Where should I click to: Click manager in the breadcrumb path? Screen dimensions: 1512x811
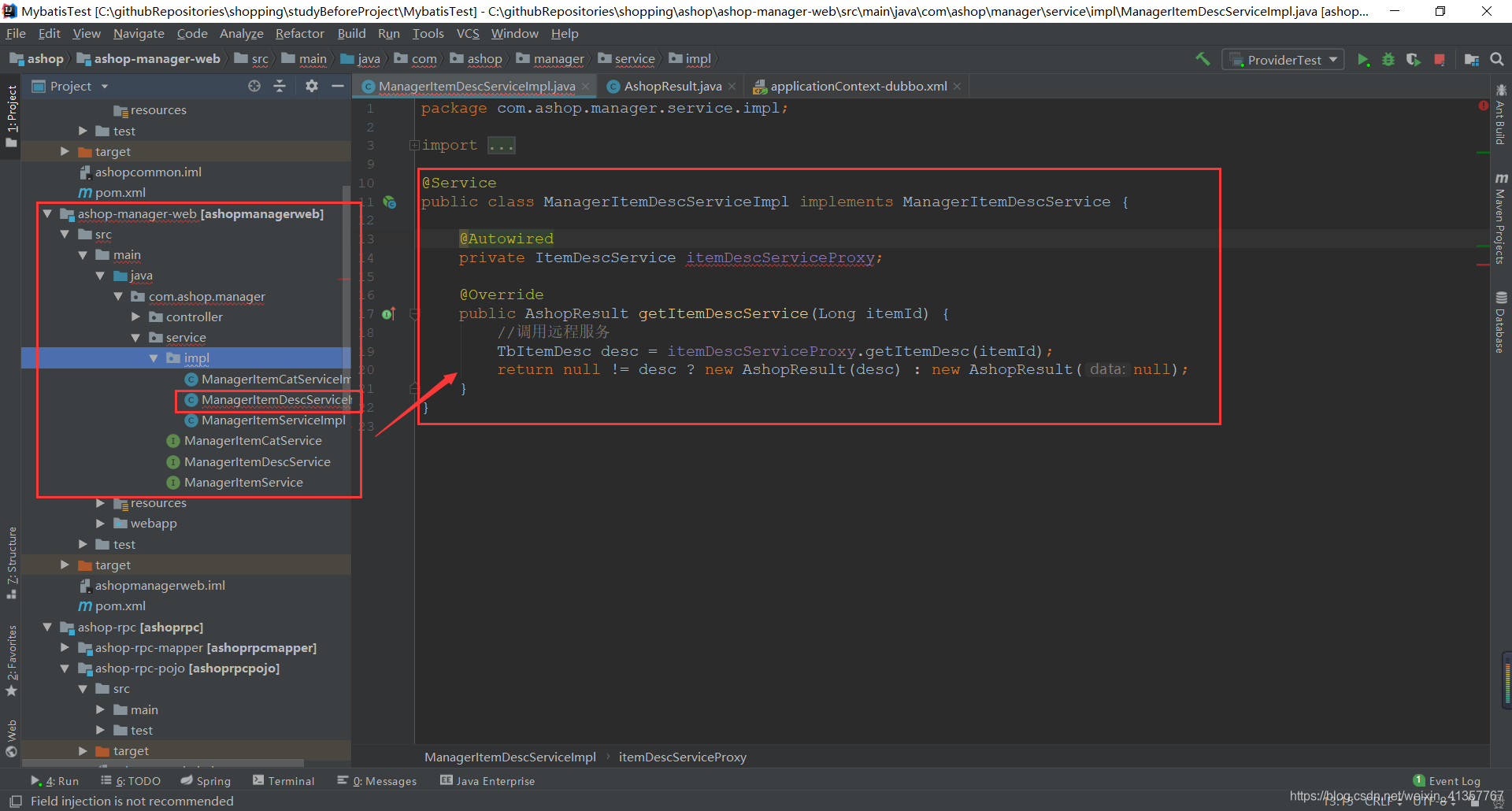click(x=558, y=59)
